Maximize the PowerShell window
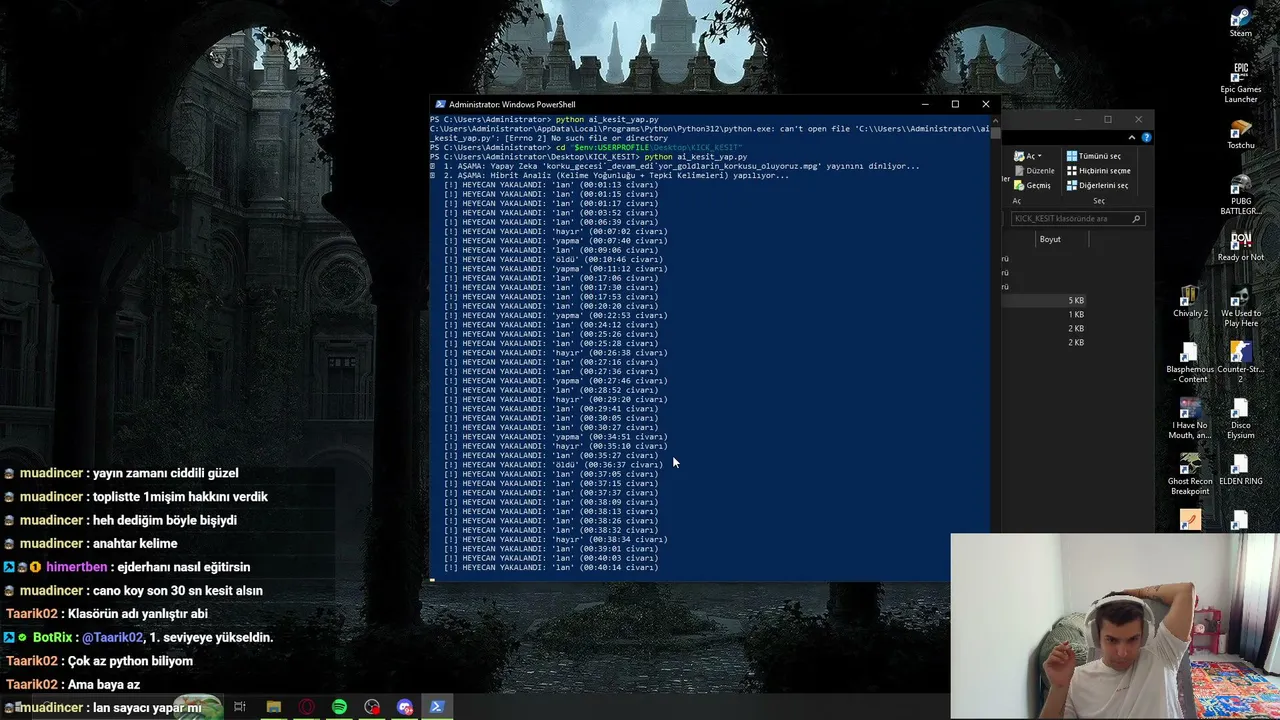Viewport: 1280px width, 720px height. pos(955,104)
